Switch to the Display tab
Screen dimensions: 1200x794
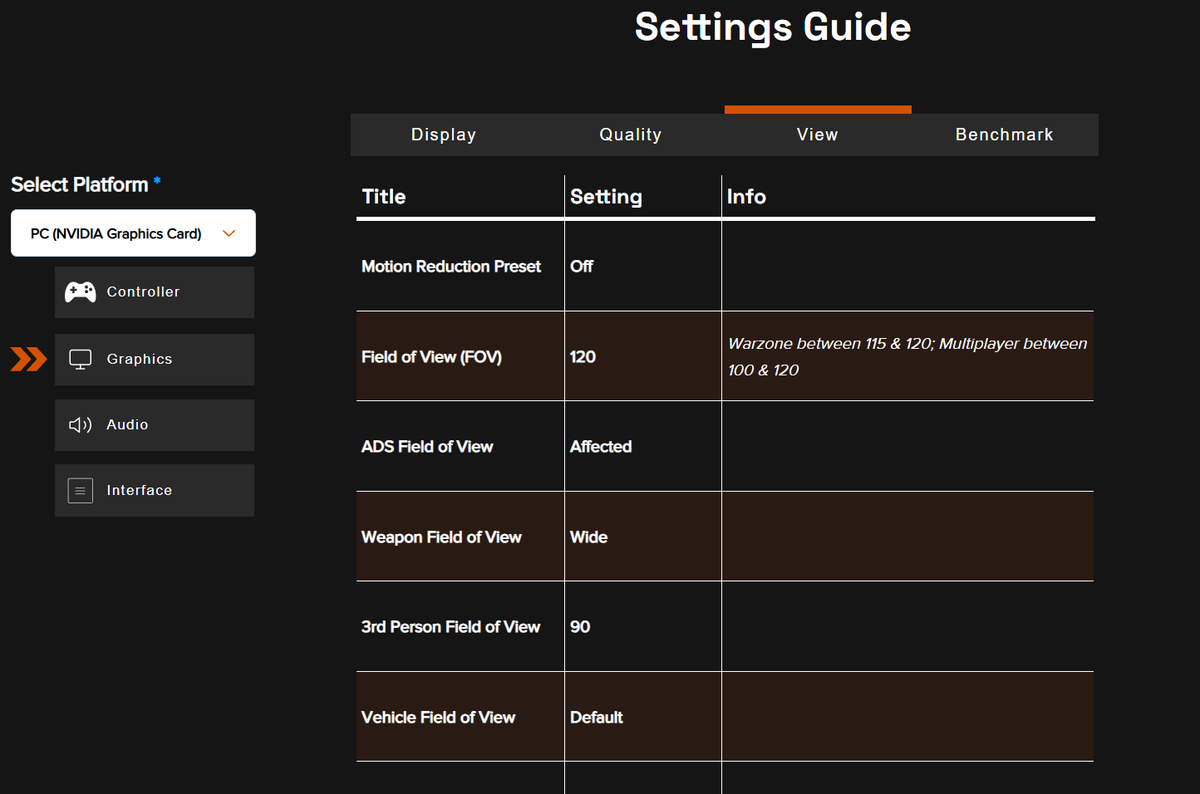click(x=443, y=134)
